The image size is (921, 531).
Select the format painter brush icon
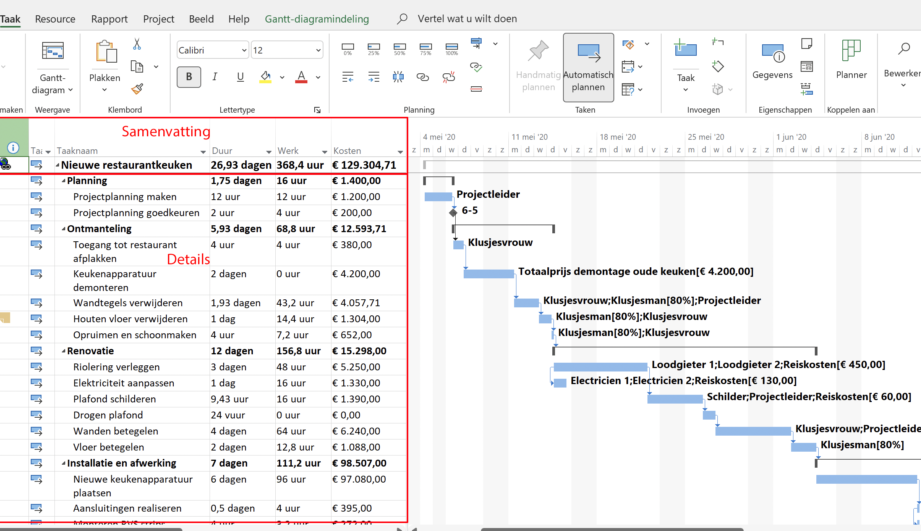point(137,89)
